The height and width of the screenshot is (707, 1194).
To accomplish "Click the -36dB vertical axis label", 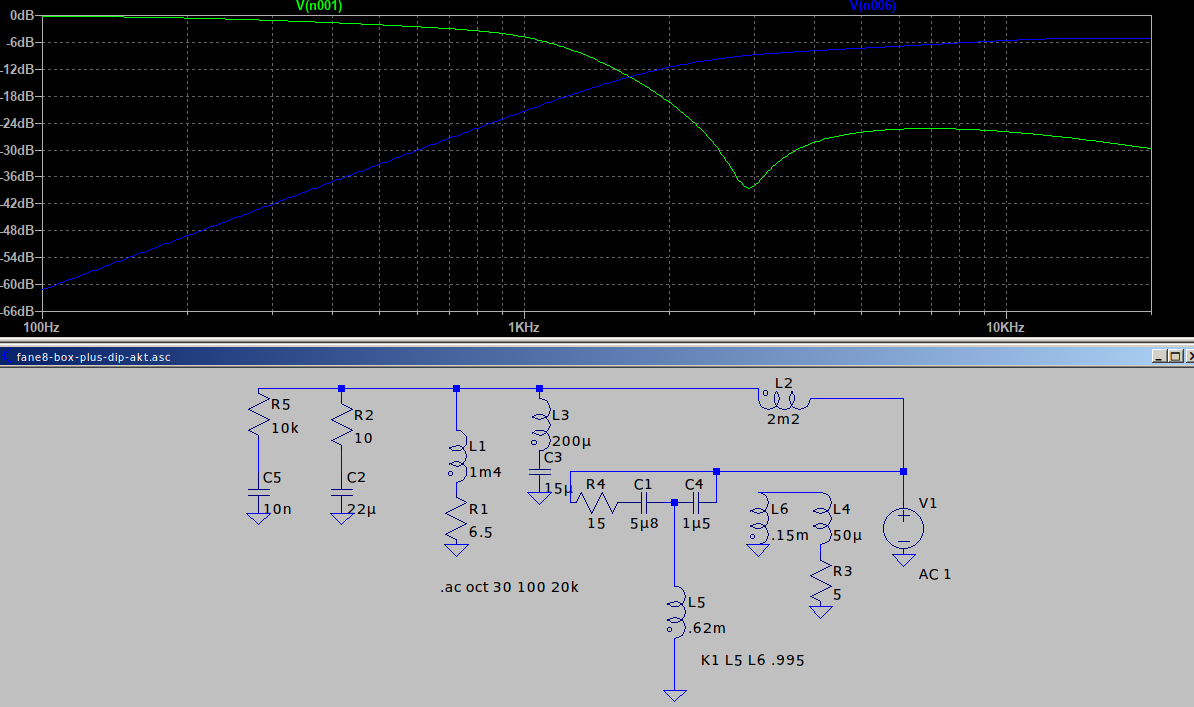I will click(21, 176).
